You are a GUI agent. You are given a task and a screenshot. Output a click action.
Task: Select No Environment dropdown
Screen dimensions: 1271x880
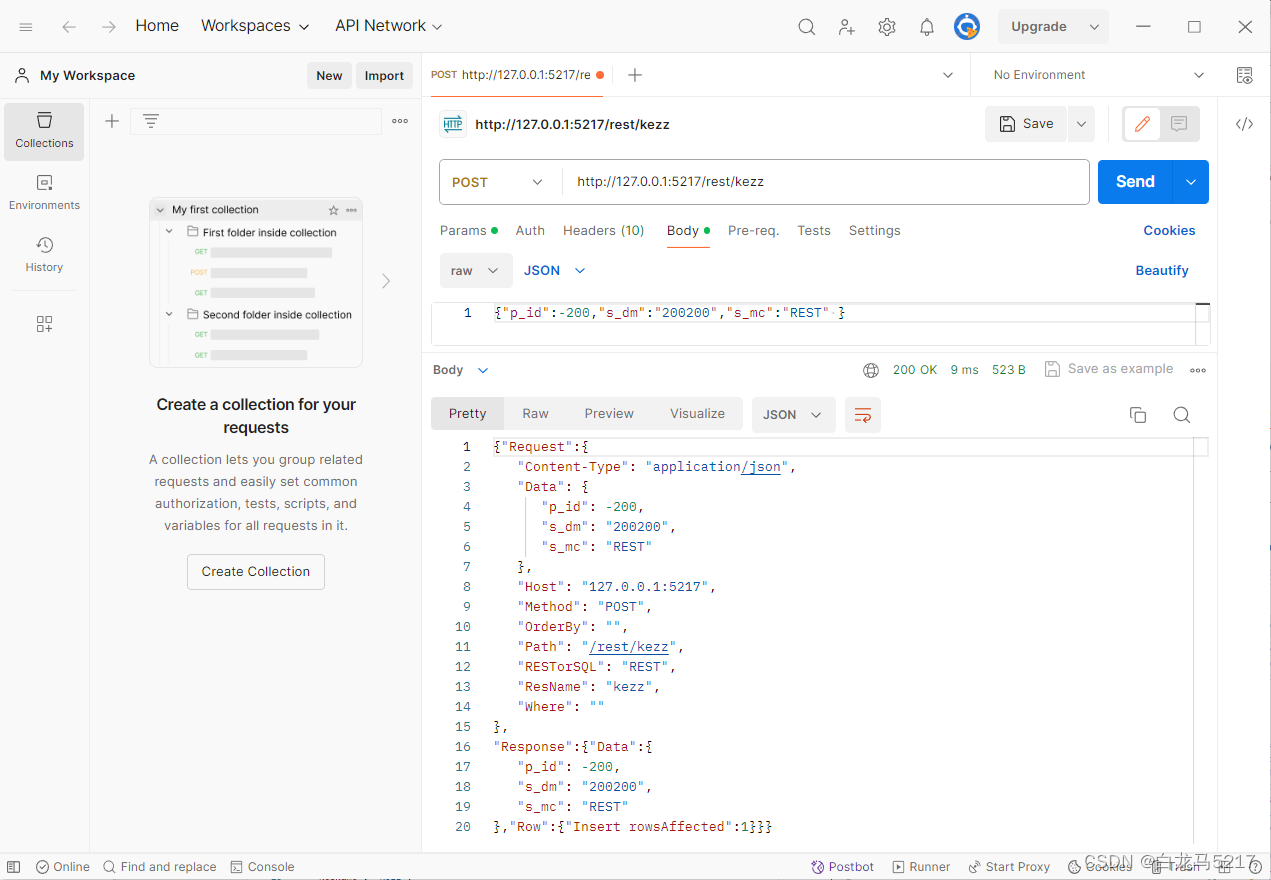coord(1098,75)
